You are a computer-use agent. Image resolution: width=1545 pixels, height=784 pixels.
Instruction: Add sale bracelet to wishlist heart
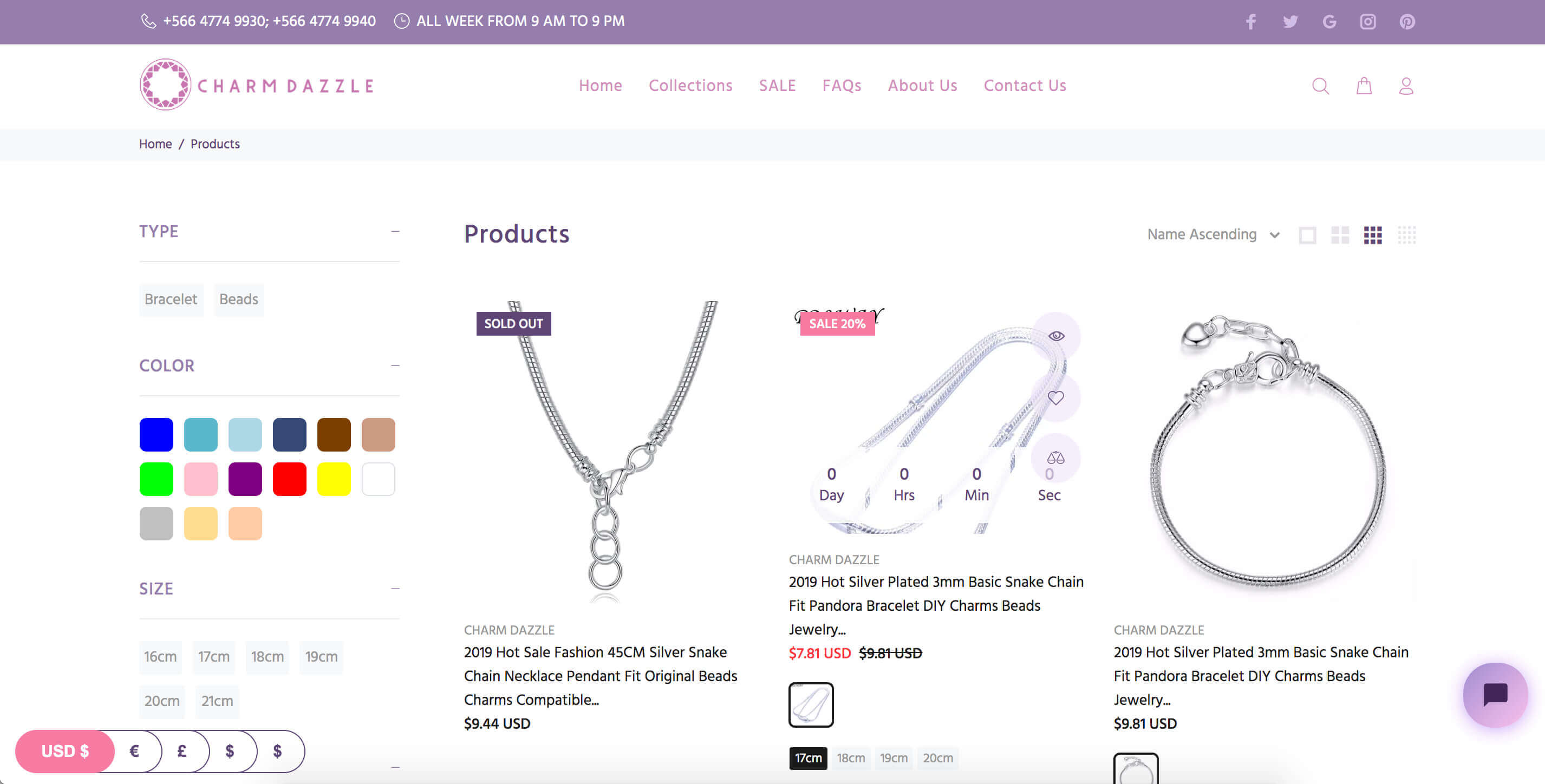coord(1055,397)
